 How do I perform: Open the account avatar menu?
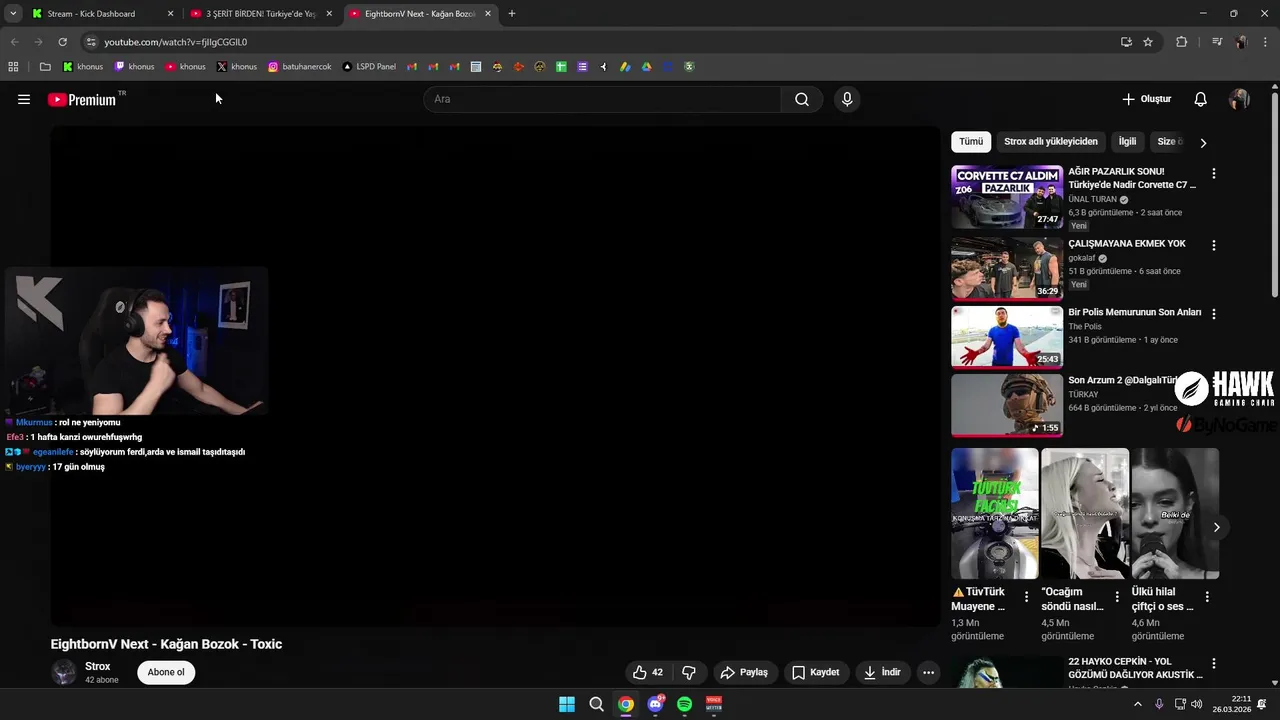coord(1239,99)
